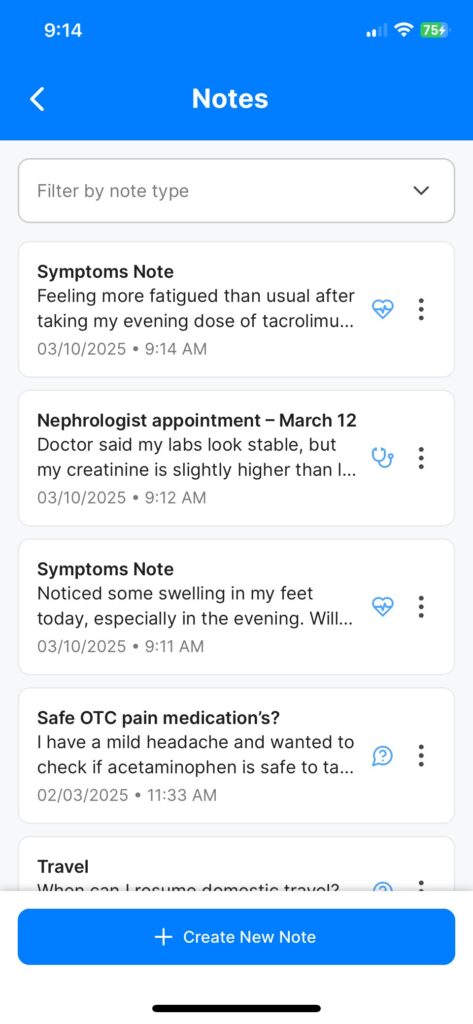This screenshot has height=1024, width=473.
Task: Open three-dot menu for Travel note
Action: (x=421, y=886)
